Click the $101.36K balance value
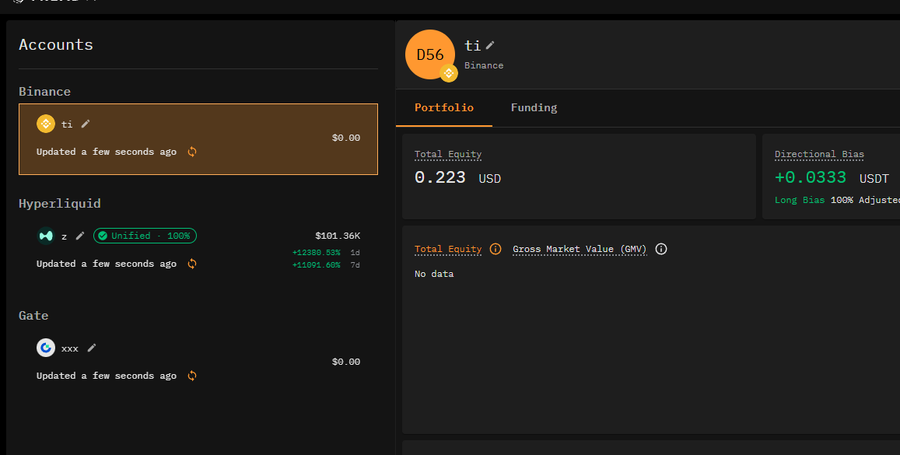 coord(338,236)
